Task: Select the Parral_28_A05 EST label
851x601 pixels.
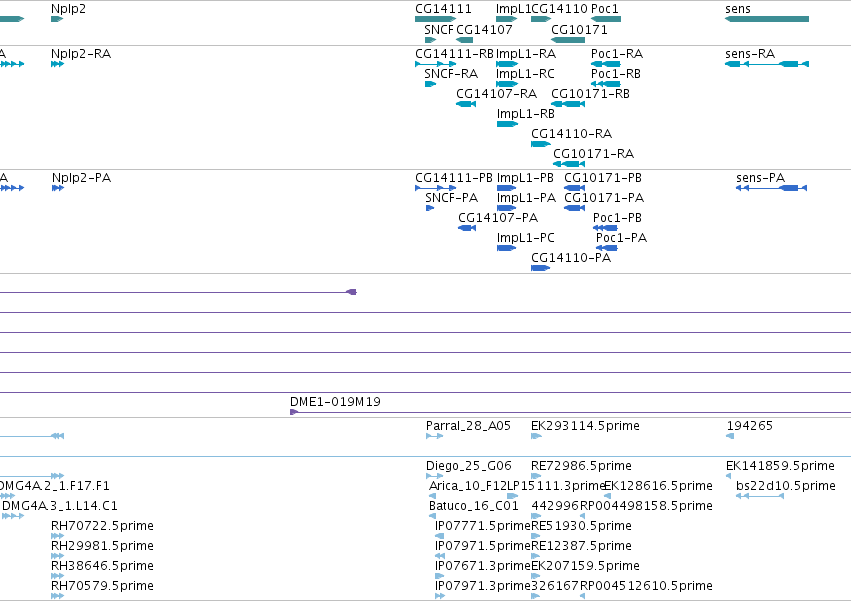Action: pos(468,426)
